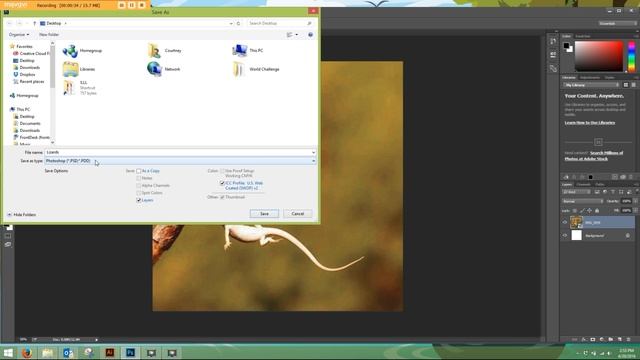Screen dimensions: 640x360
Task: Open the view options dropdown arrow
Action: (297, 35)
